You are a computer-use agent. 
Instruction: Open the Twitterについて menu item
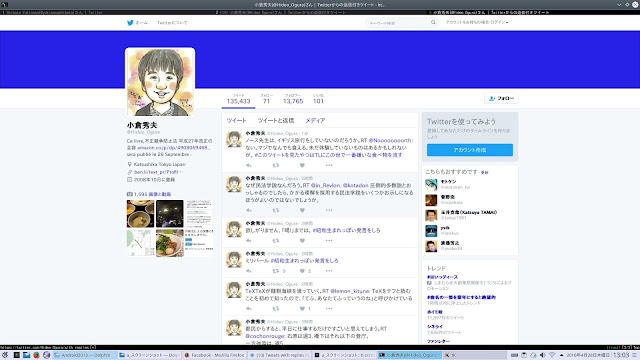click(x=172, y=23)
